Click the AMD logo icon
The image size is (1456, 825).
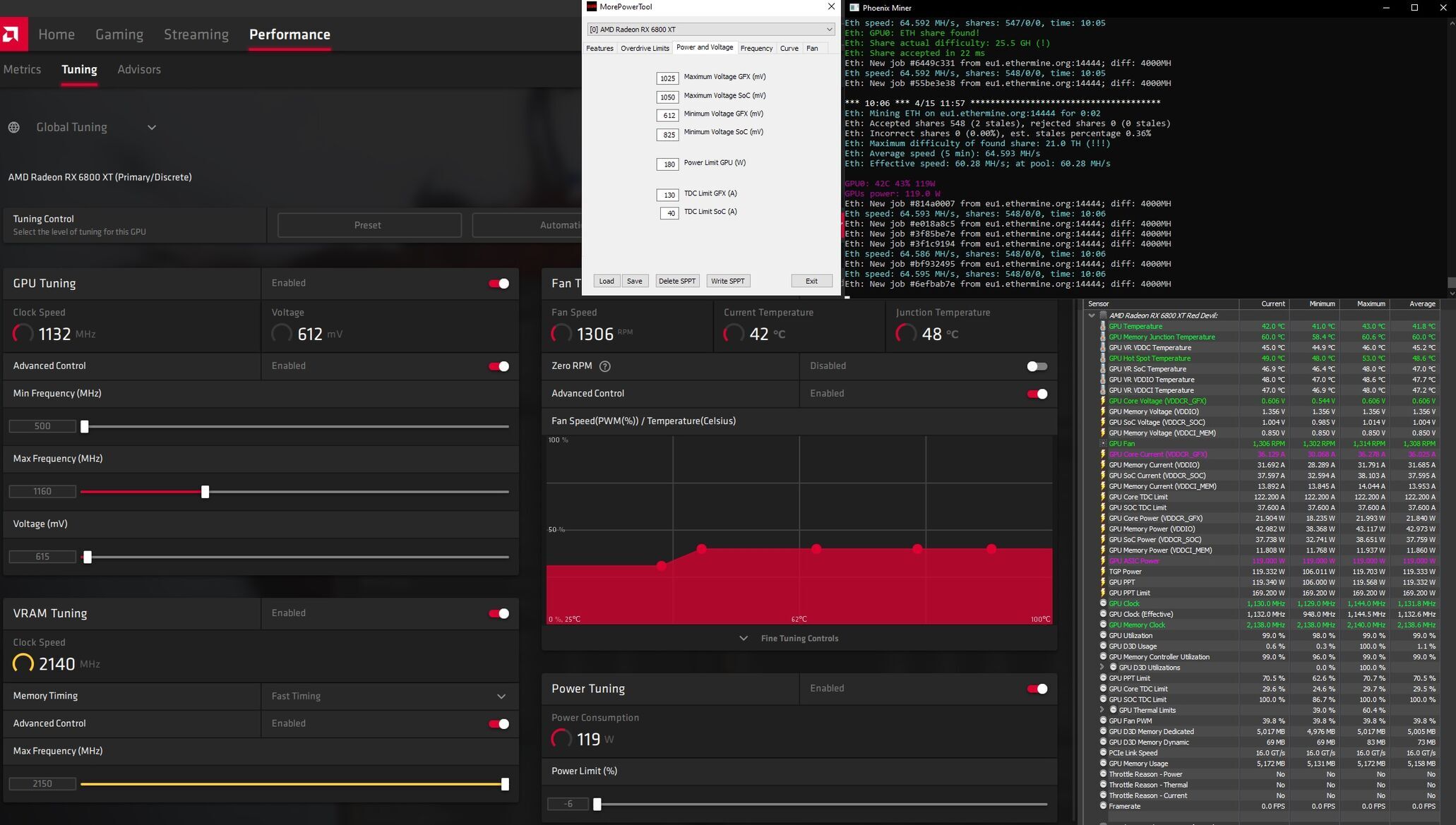12,34
